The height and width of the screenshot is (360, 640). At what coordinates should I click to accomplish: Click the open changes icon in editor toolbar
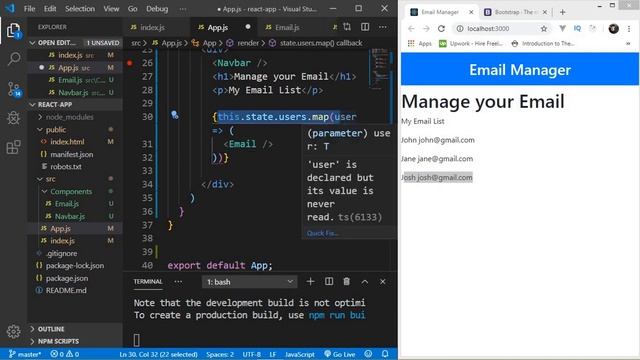click(347, 27)
